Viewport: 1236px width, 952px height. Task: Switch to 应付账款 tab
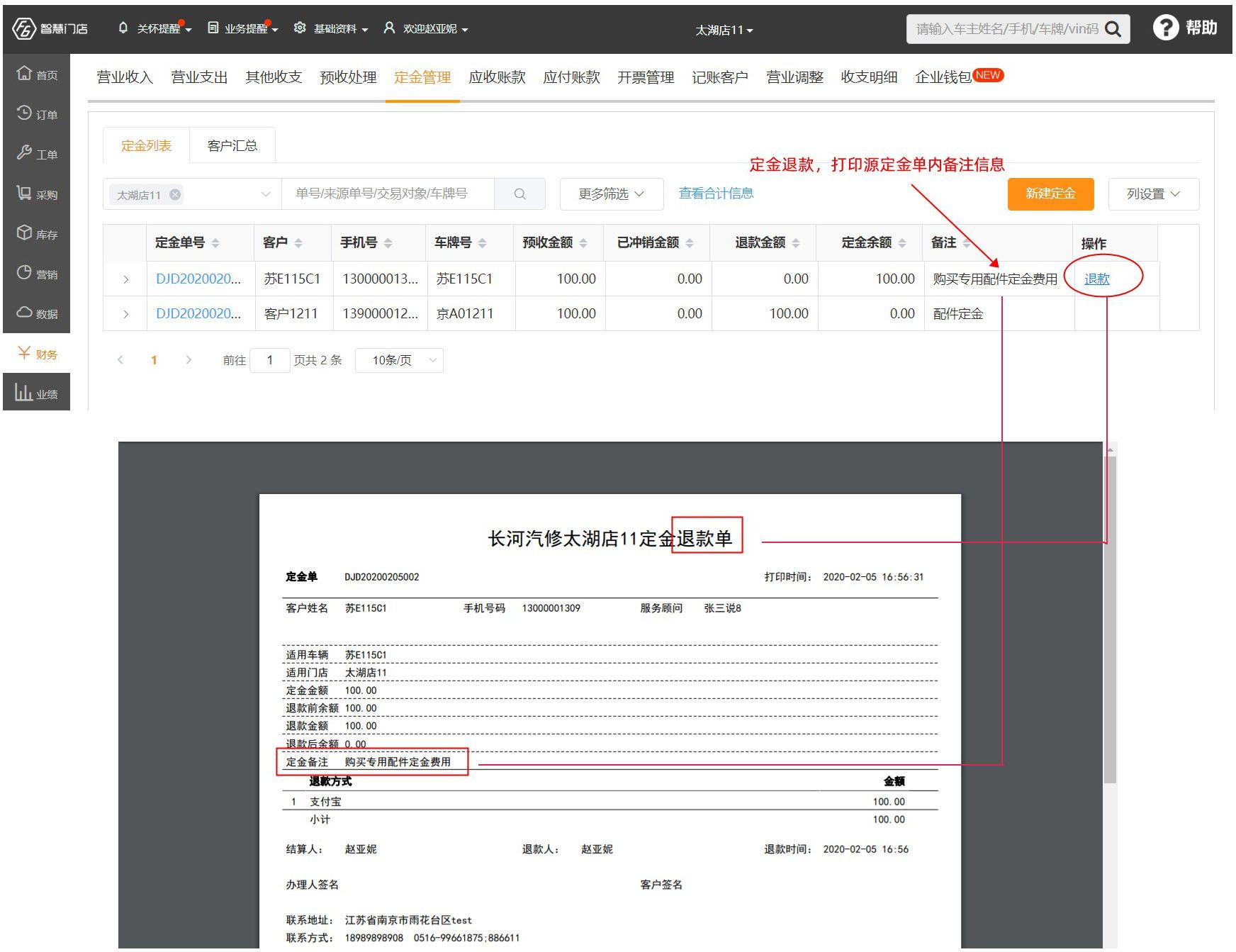tap(571, 77)
